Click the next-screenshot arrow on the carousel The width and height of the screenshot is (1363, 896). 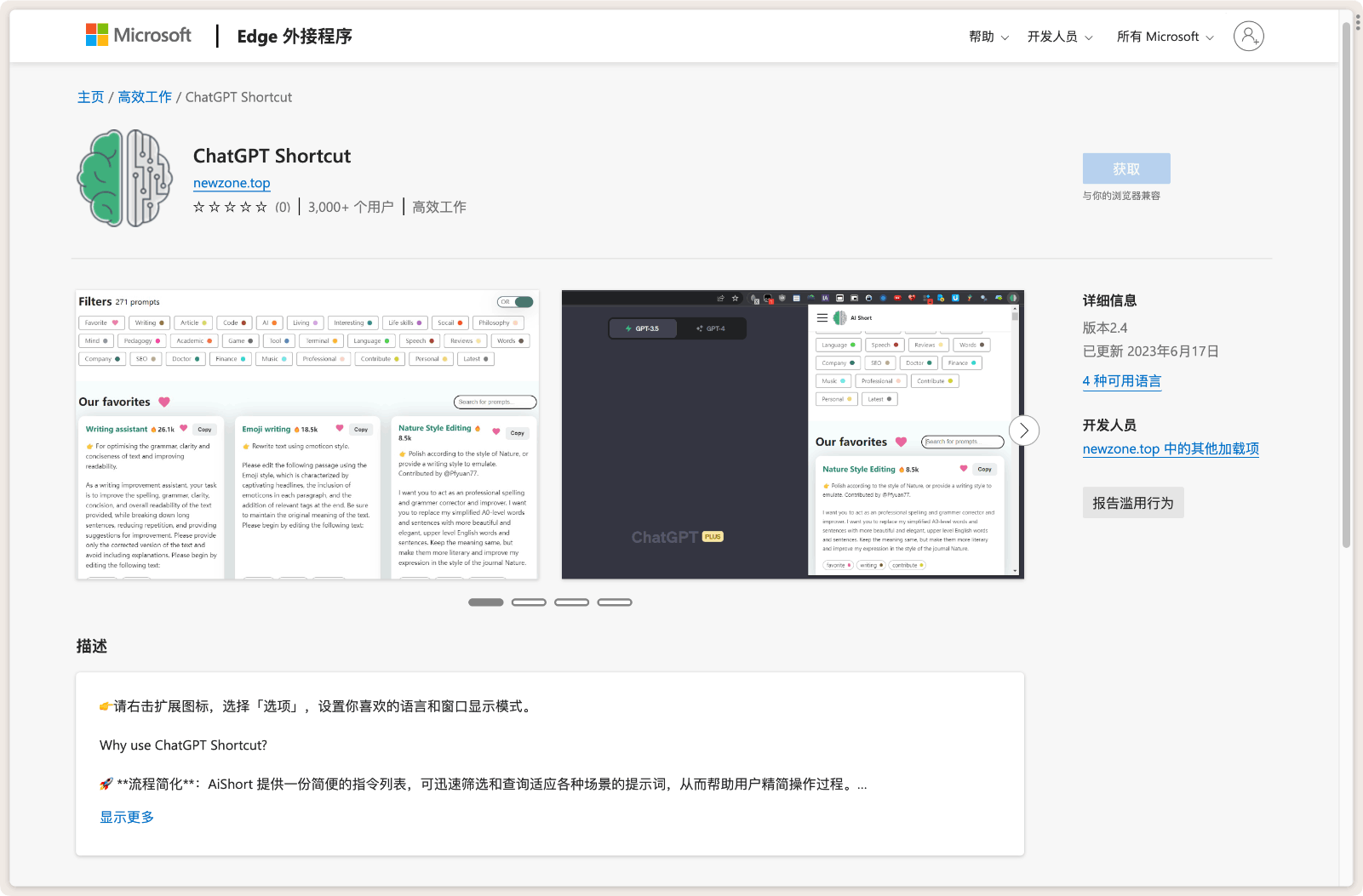tap(1023, 431)
